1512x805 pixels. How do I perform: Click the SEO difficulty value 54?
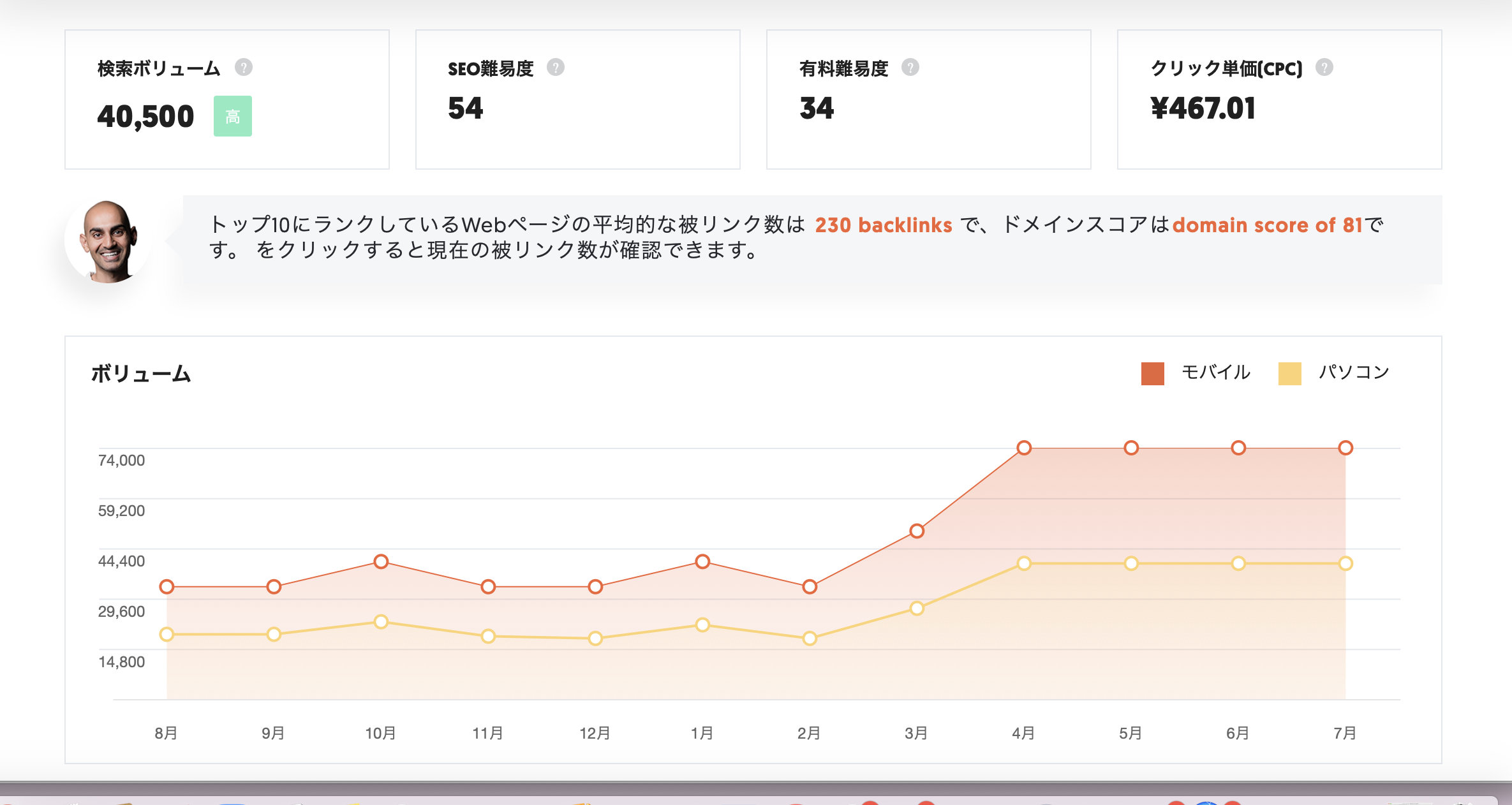[x=466, y=108]
